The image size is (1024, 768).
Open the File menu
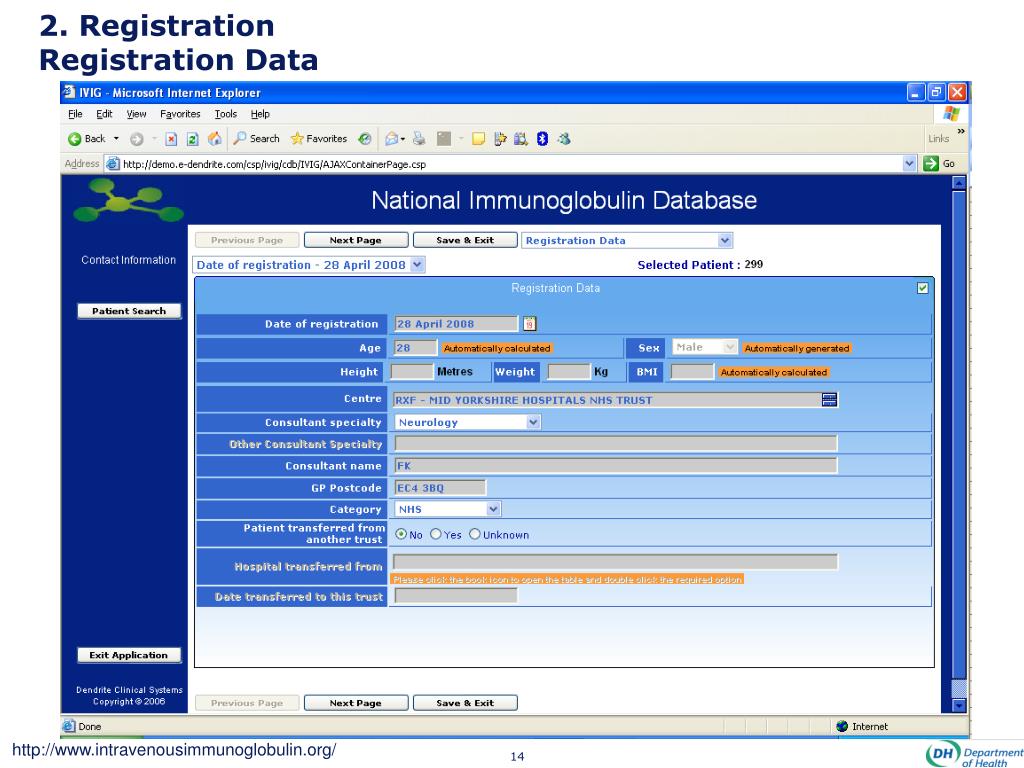pos(75,114)
